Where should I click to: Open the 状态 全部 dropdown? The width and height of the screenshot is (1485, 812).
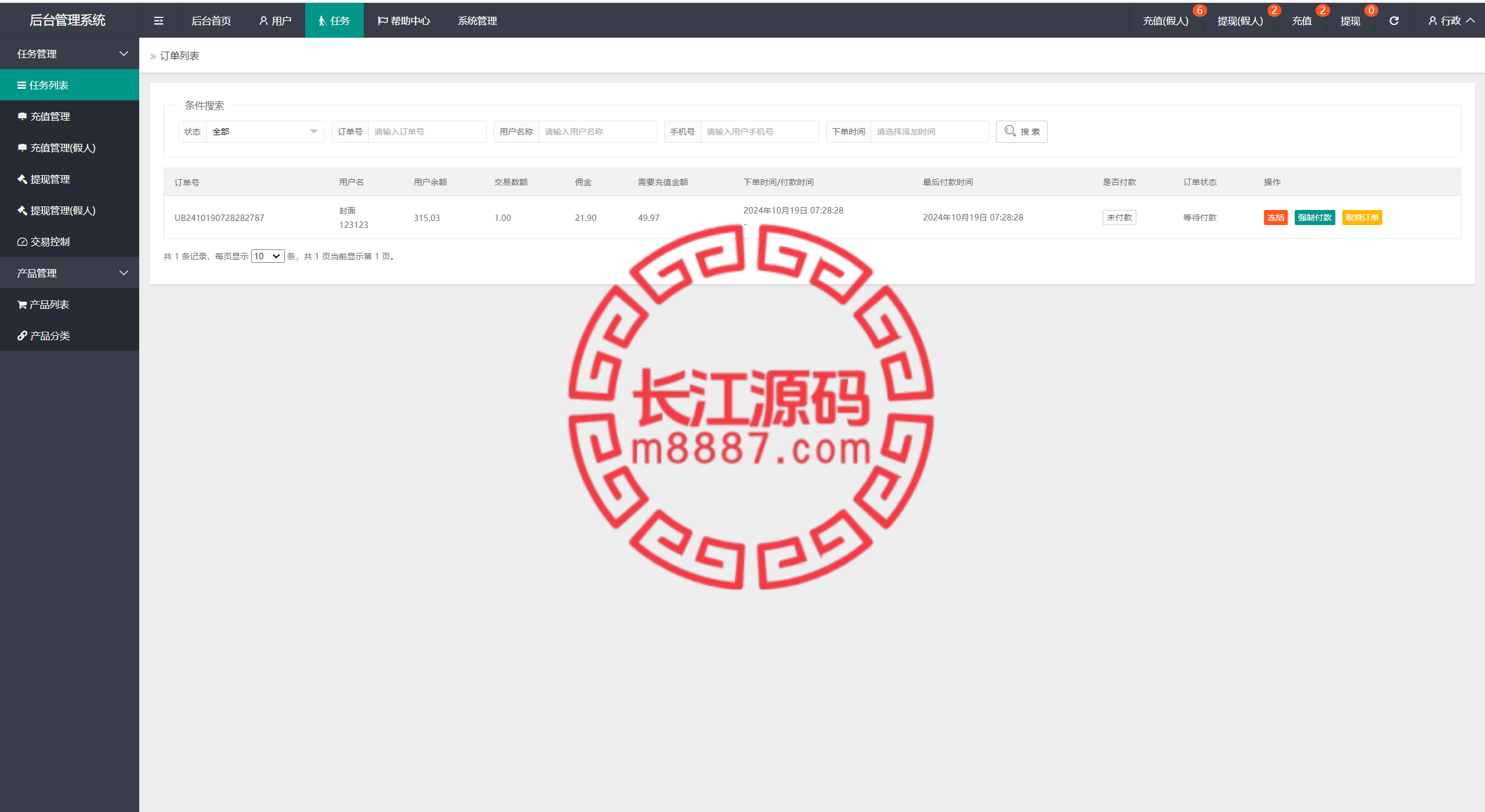[265, 132]
